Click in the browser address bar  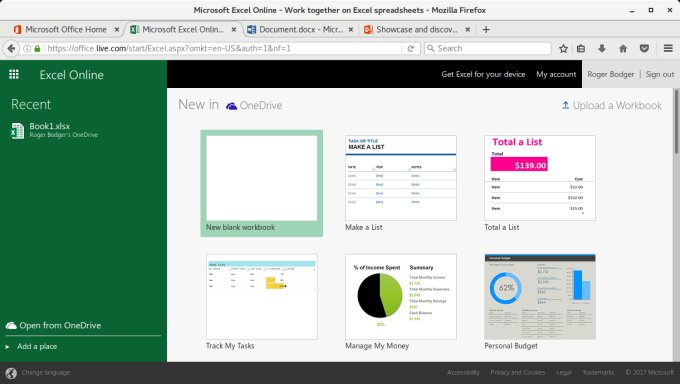(x=223, y=48)
